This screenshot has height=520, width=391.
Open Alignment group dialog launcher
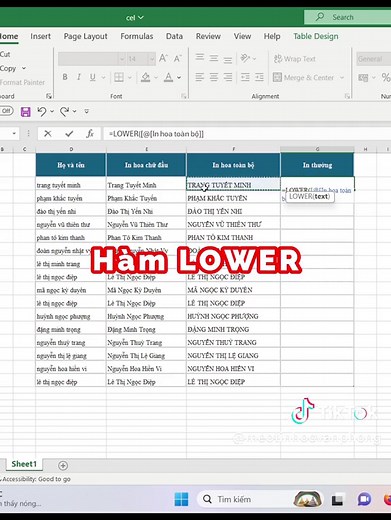tap(347, 96)
